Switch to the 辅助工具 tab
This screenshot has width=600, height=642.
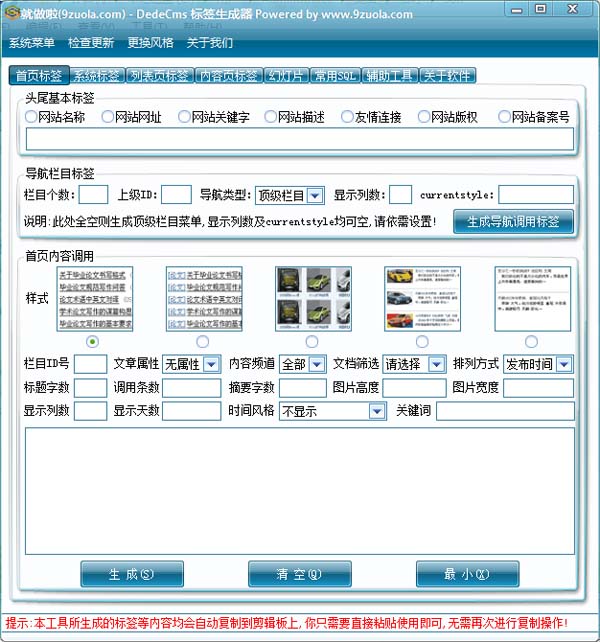(389, 76)
